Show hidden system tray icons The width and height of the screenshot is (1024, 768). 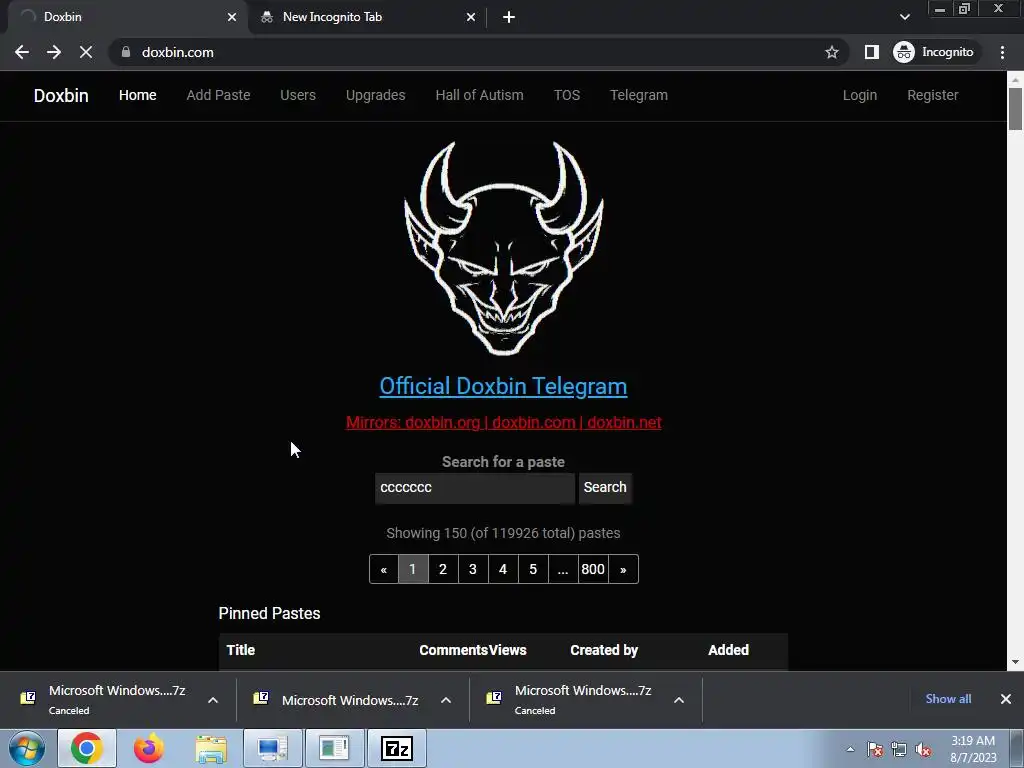850,749
